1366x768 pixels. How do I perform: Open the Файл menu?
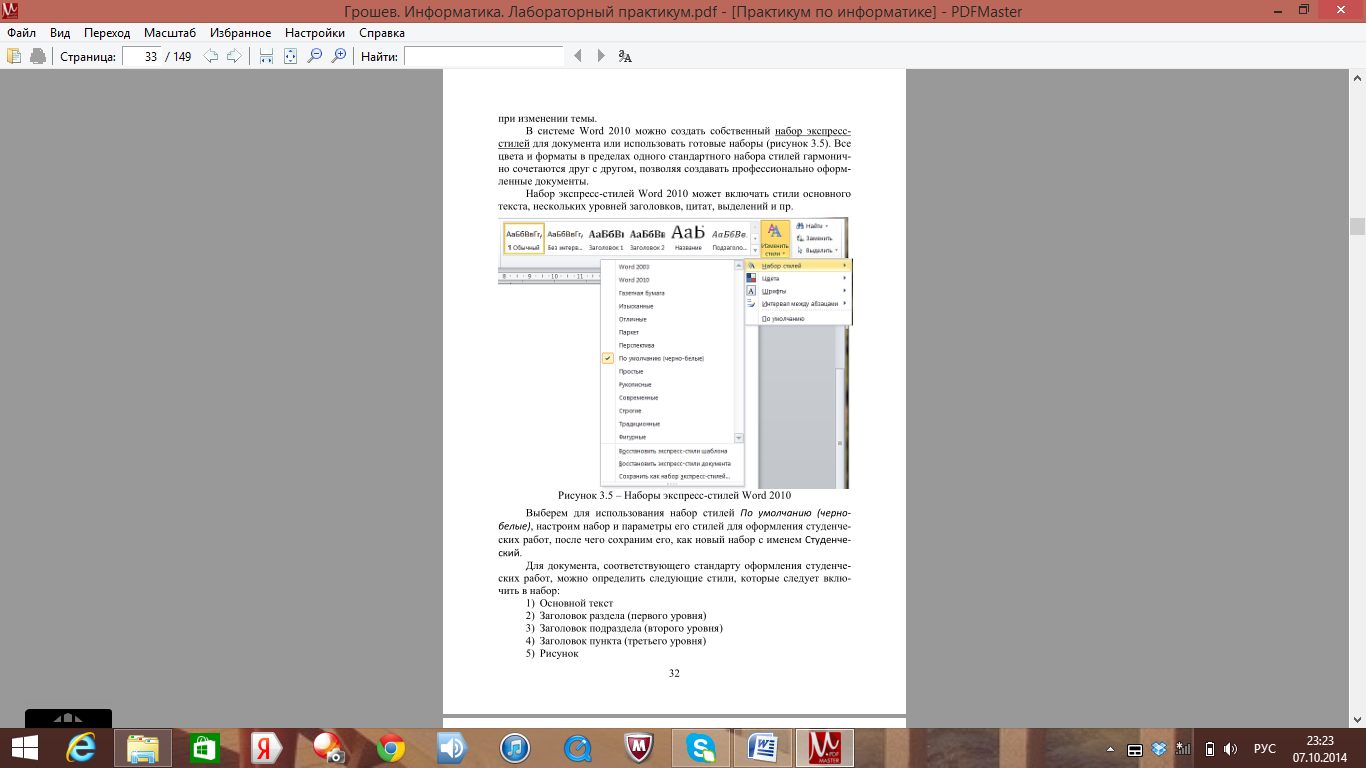tap(21, 33)
